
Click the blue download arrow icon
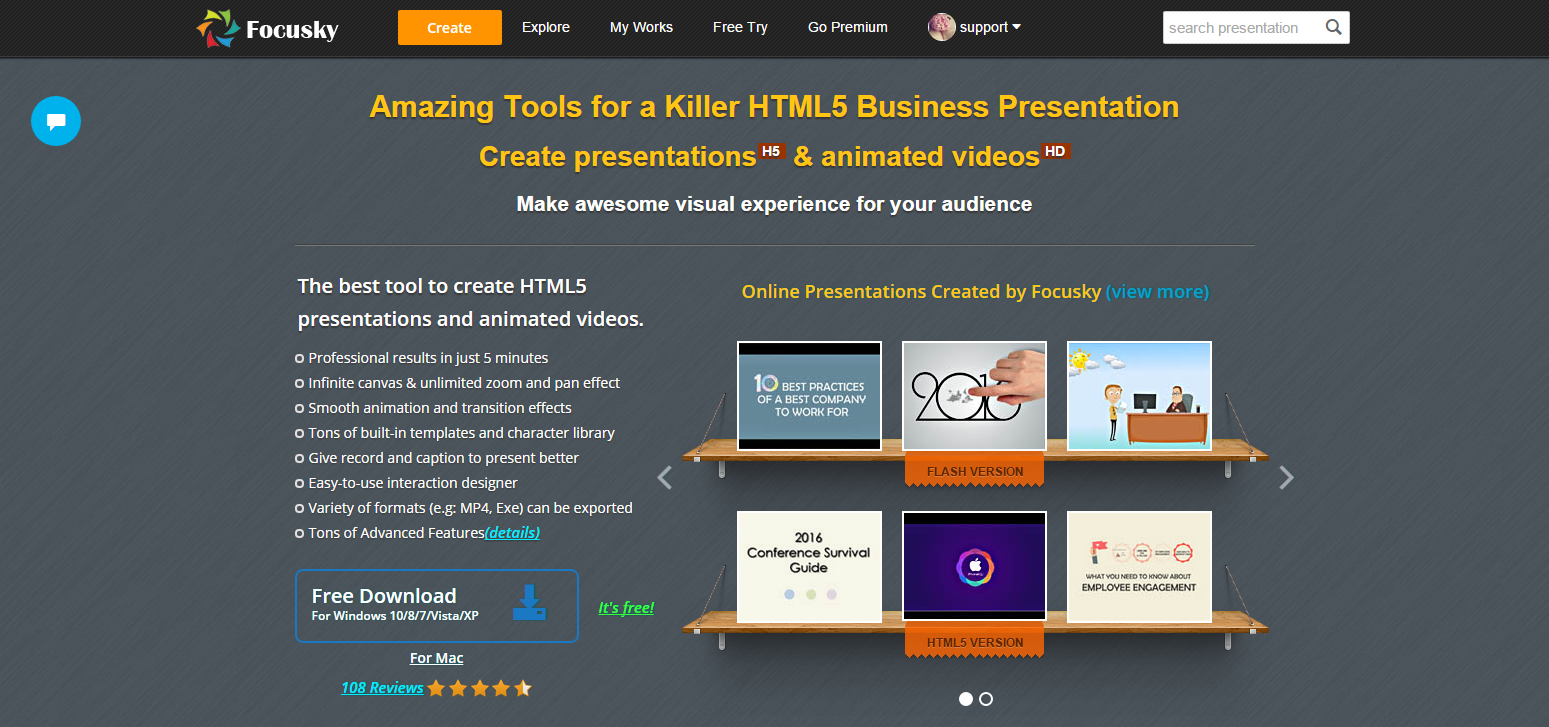(529, 603)
